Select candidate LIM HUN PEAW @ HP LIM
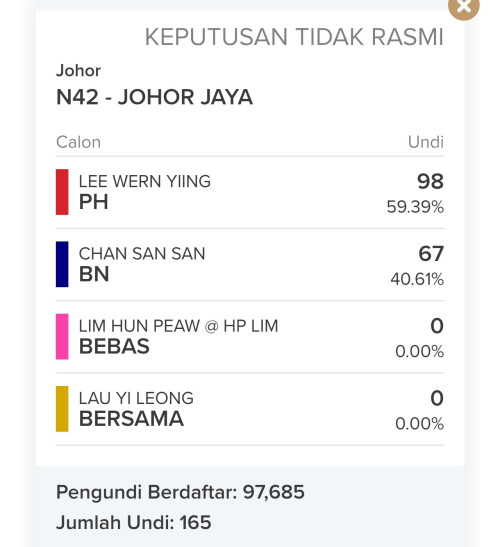Image resolution: width=500 pixels, height=547 pixels. tap(178, 326)
